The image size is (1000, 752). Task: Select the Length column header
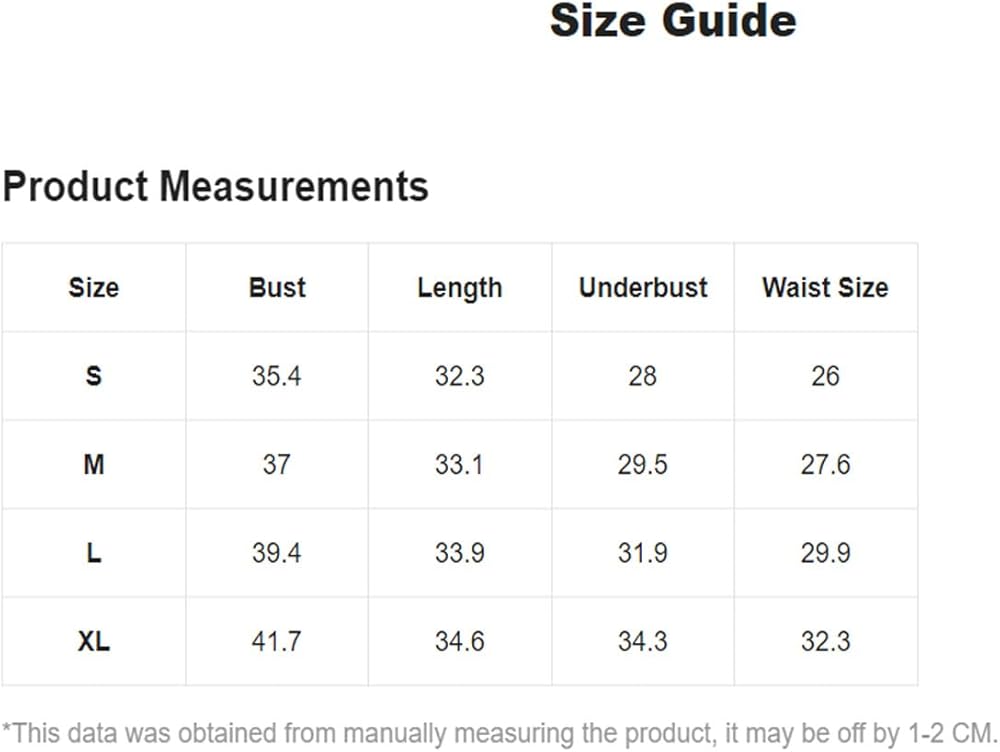click(x=460, y=288)
